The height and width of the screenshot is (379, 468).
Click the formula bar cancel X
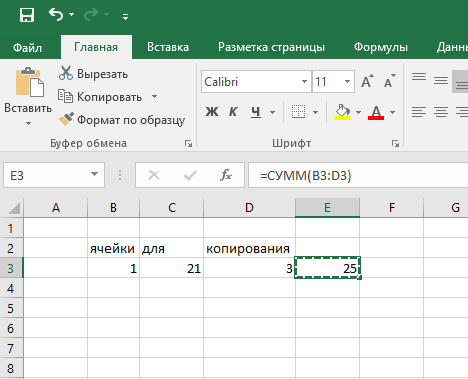coord(154,175)
